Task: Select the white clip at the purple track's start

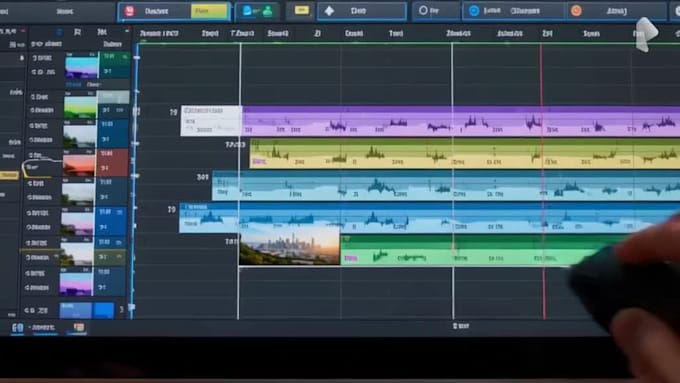Action: pyautogui.click(x=212, y=121)
